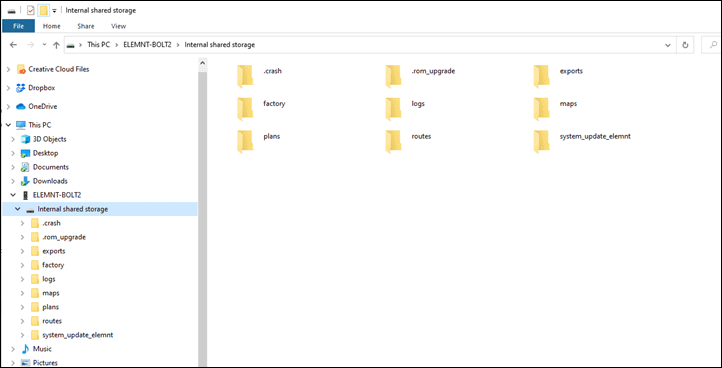Open the recent locations dropdown arrow
722x368 pixels.
click(x=44, y=45)
